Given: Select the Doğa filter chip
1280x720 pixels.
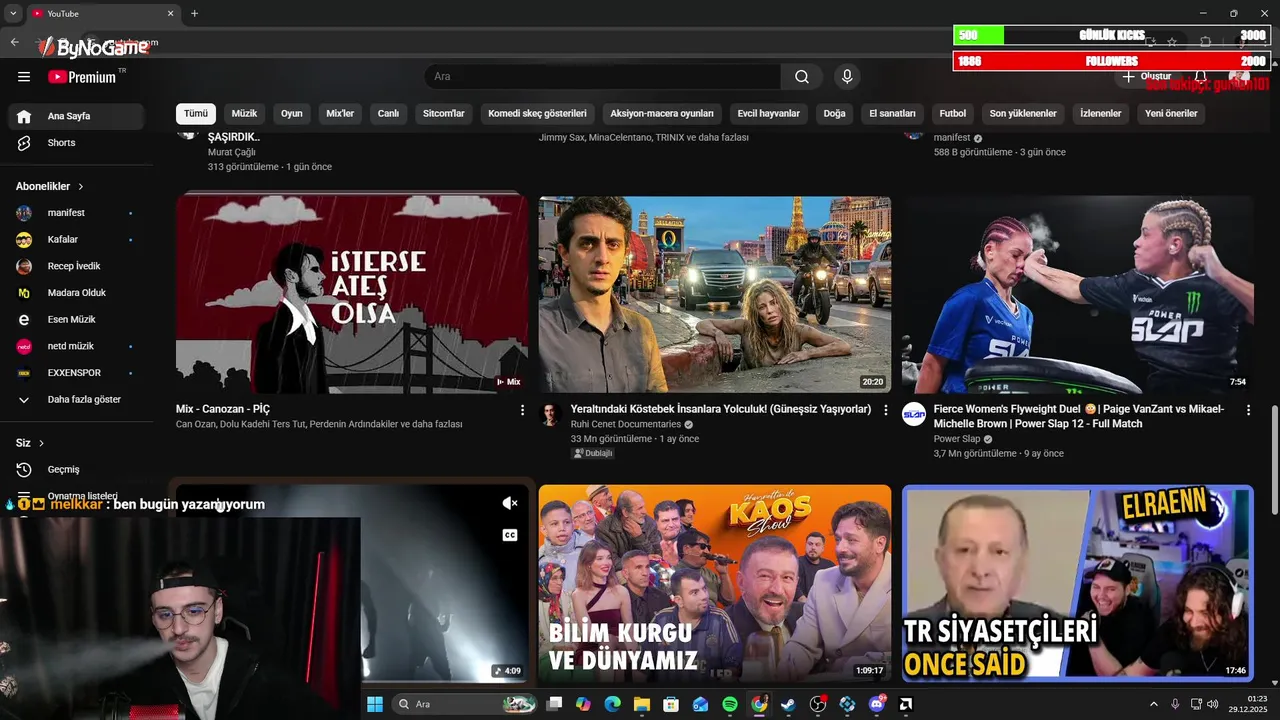Looking at the screenshot, I should (835, 114).
